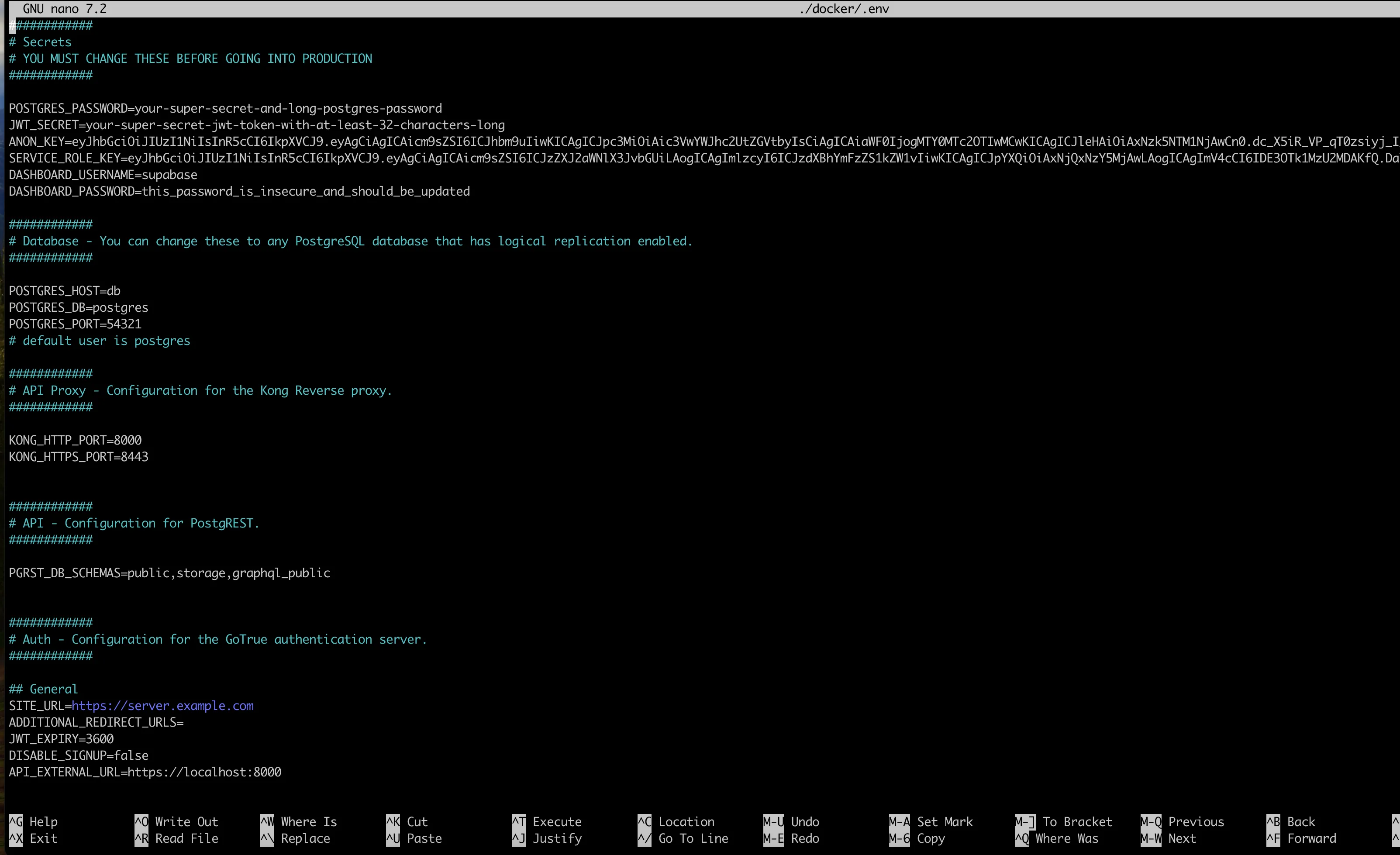
Task: Place cursor on POSTGRES_PASSWORD line
Action: [225, 108]
